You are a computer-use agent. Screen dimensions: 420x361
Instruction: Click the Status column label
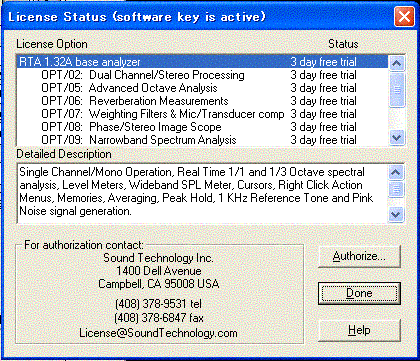[x=343, y=44]
